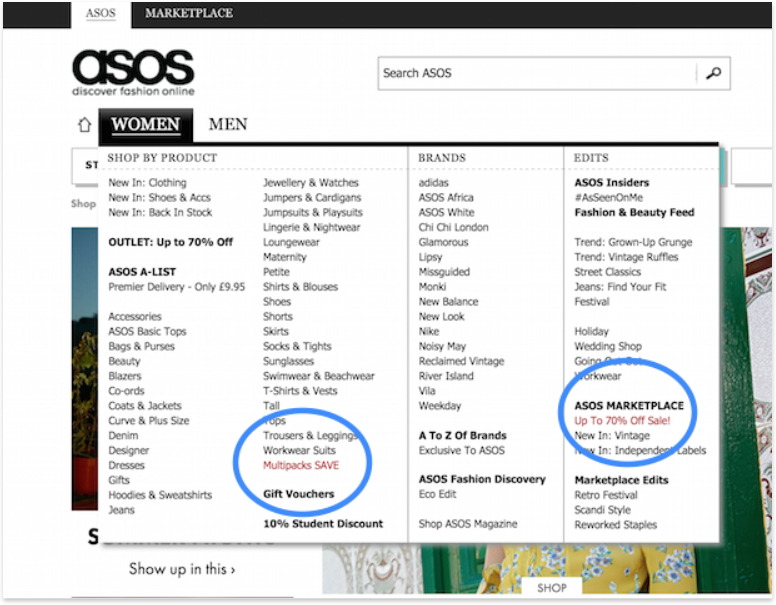The width and height of the screenshot is (776, 605).
Task: Open Trend: Grown-Up Grunge
Action: [x=633, y=242]
